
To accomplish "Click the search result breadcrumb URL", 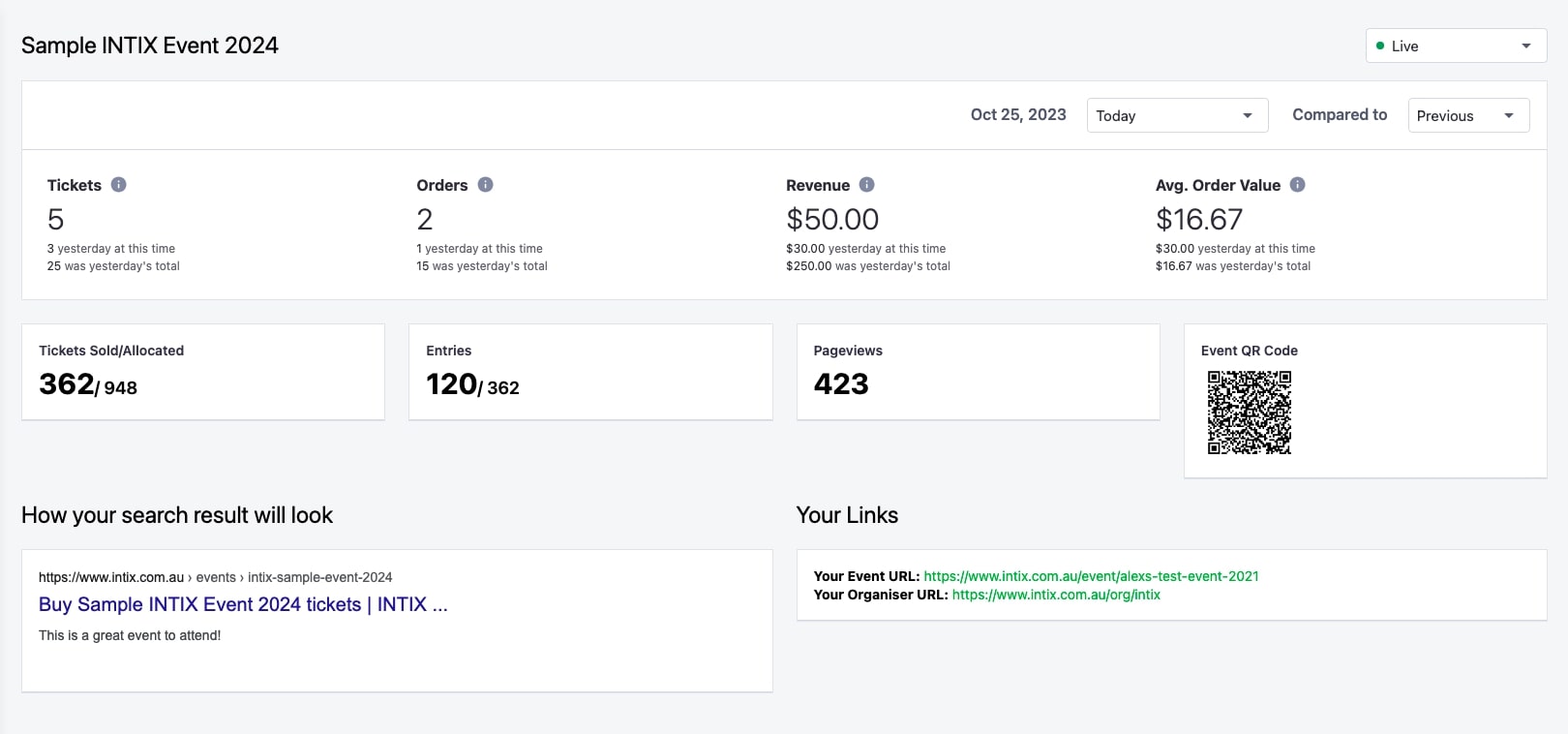I will coord(215,577).
